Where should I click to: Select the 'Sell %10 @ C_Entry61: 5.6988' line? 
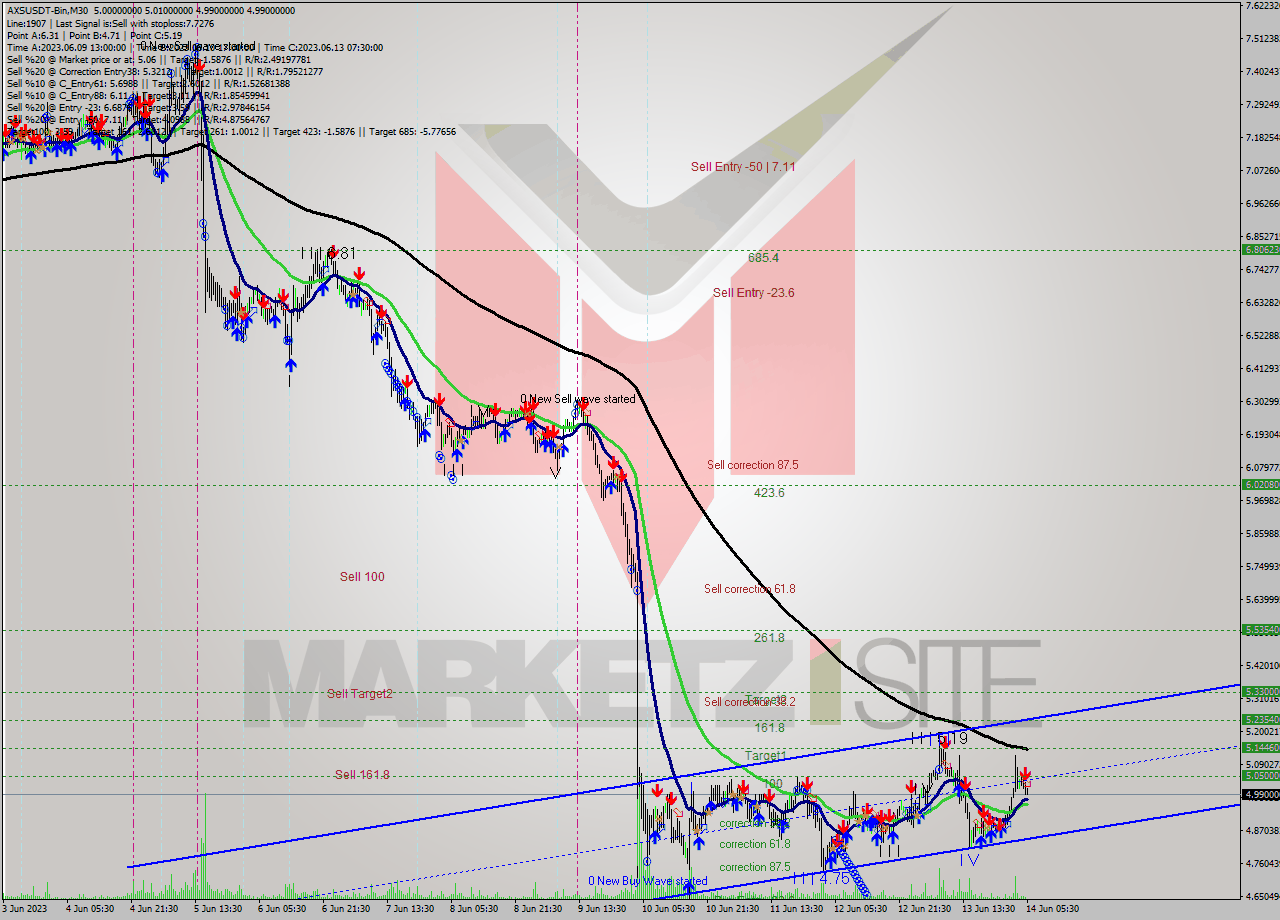148,82
